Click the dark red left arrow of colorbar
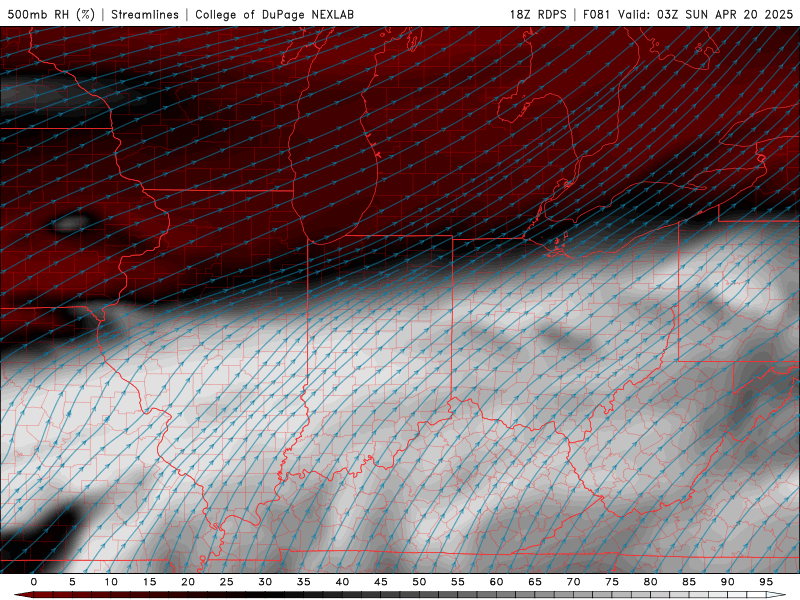This screenshot has height=600, width=800. [23, 595]
